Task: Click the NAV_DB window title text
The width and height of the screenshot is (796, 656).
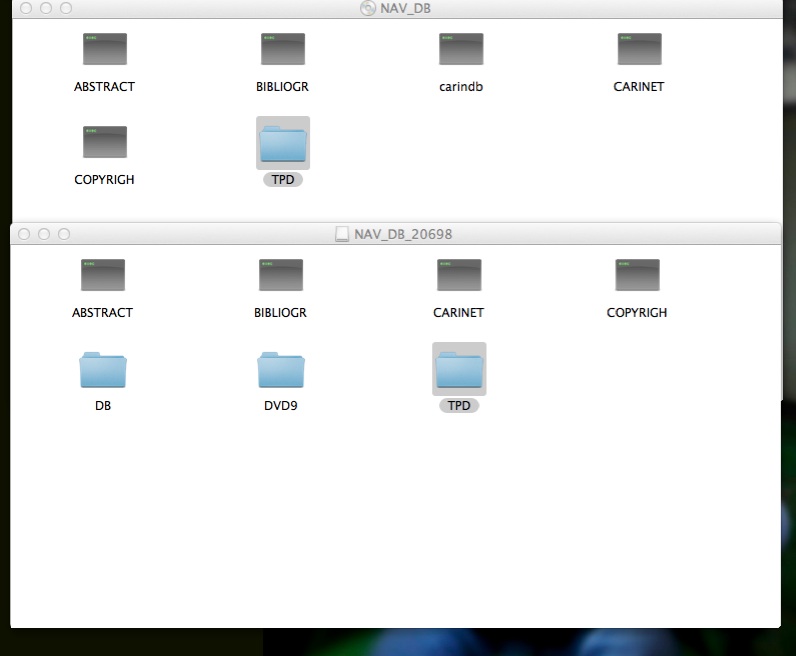Action: [405, 9]
